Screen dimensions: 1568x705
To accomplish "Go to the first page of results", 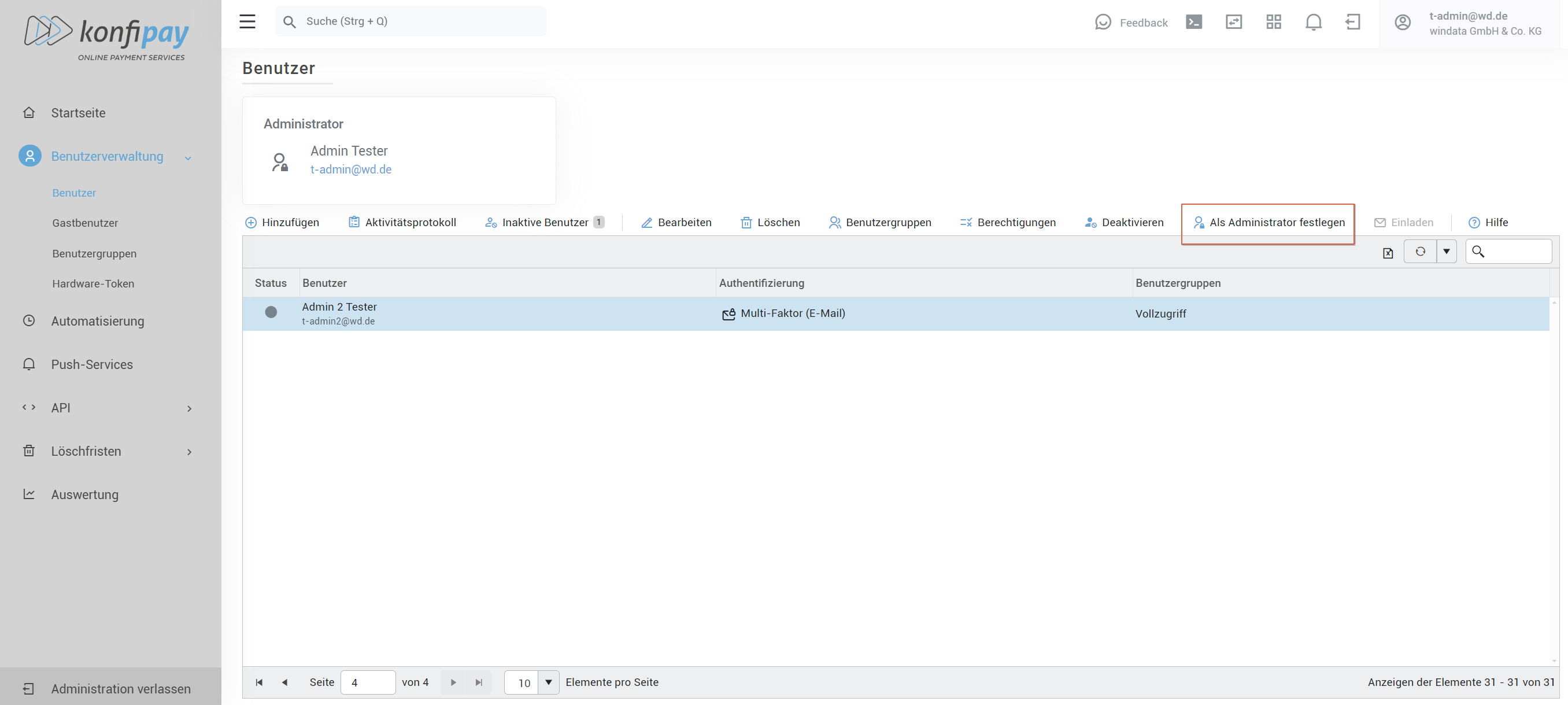I will (x=259, y=682).
